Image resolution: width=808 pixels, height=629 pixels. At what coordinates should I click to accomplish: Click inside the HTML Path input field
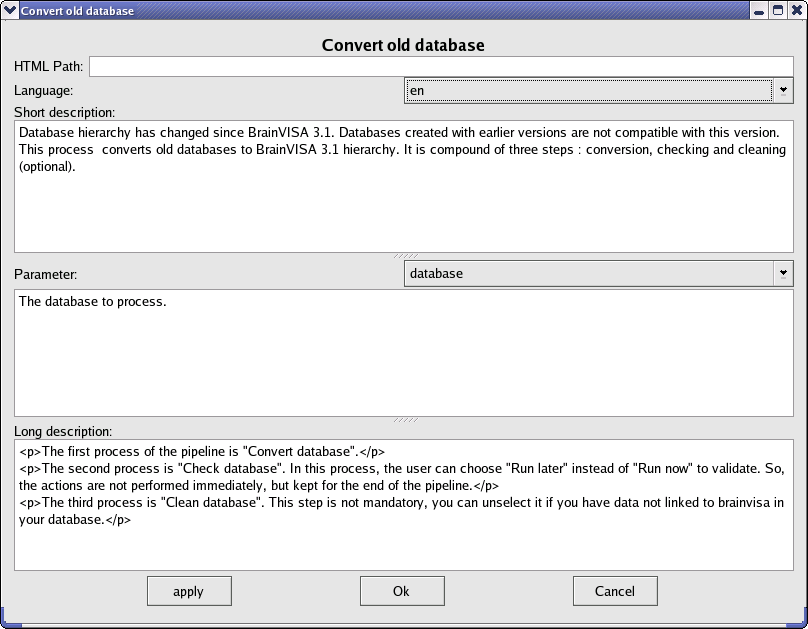[x=440, y=66]
